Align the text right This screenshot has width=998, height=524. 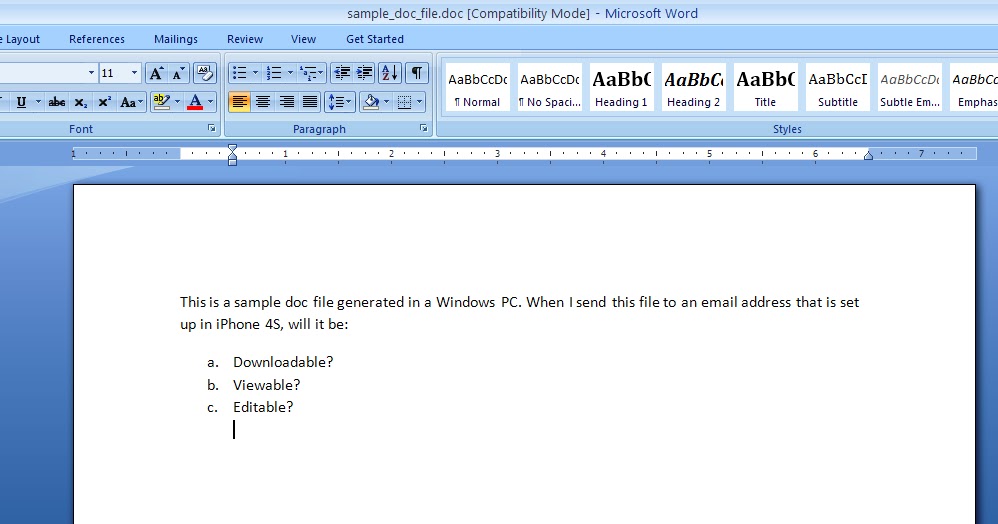[286, 102]
